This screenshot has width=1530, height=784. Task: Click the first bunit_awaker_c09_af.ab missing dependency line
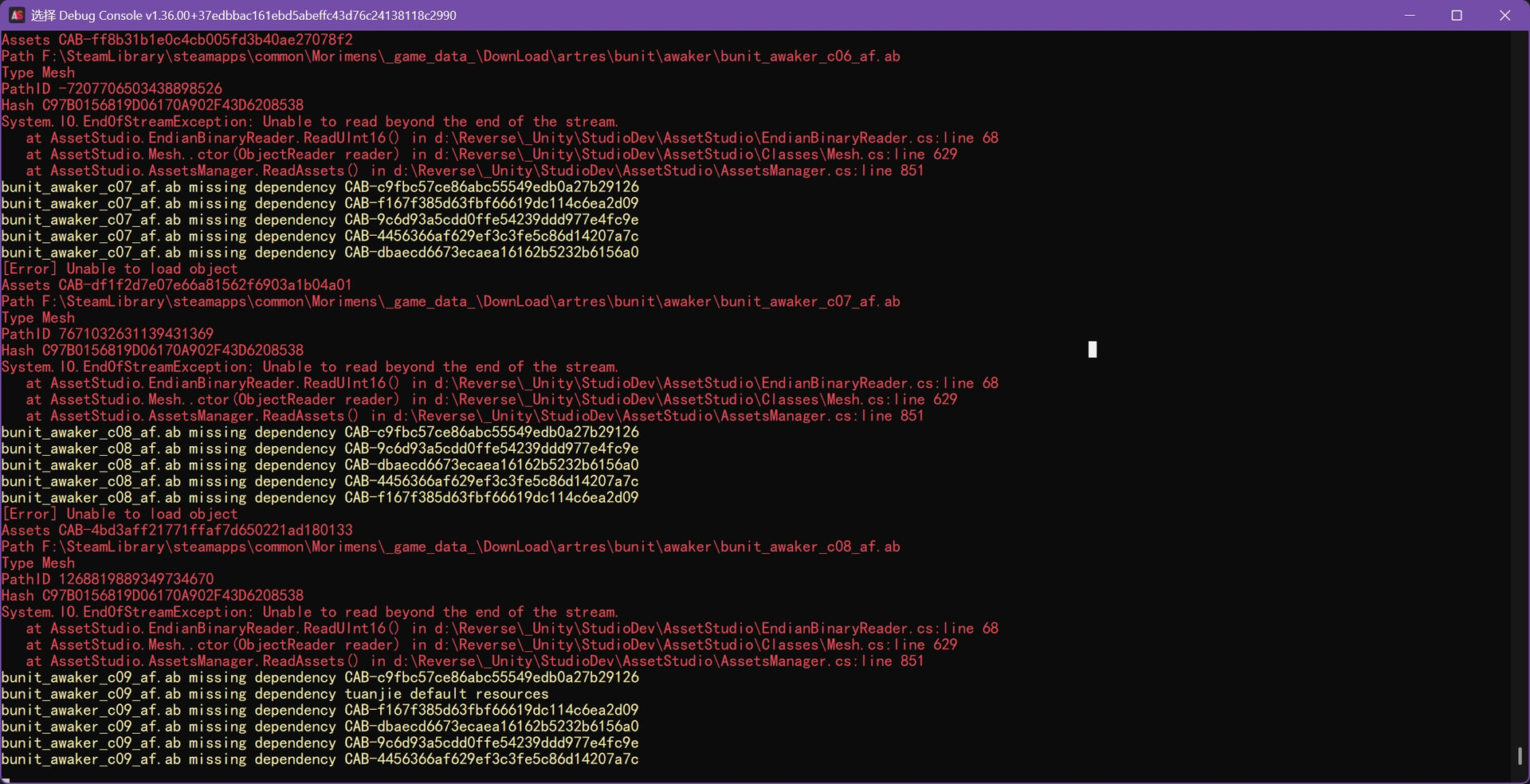(x=320, y=677)
